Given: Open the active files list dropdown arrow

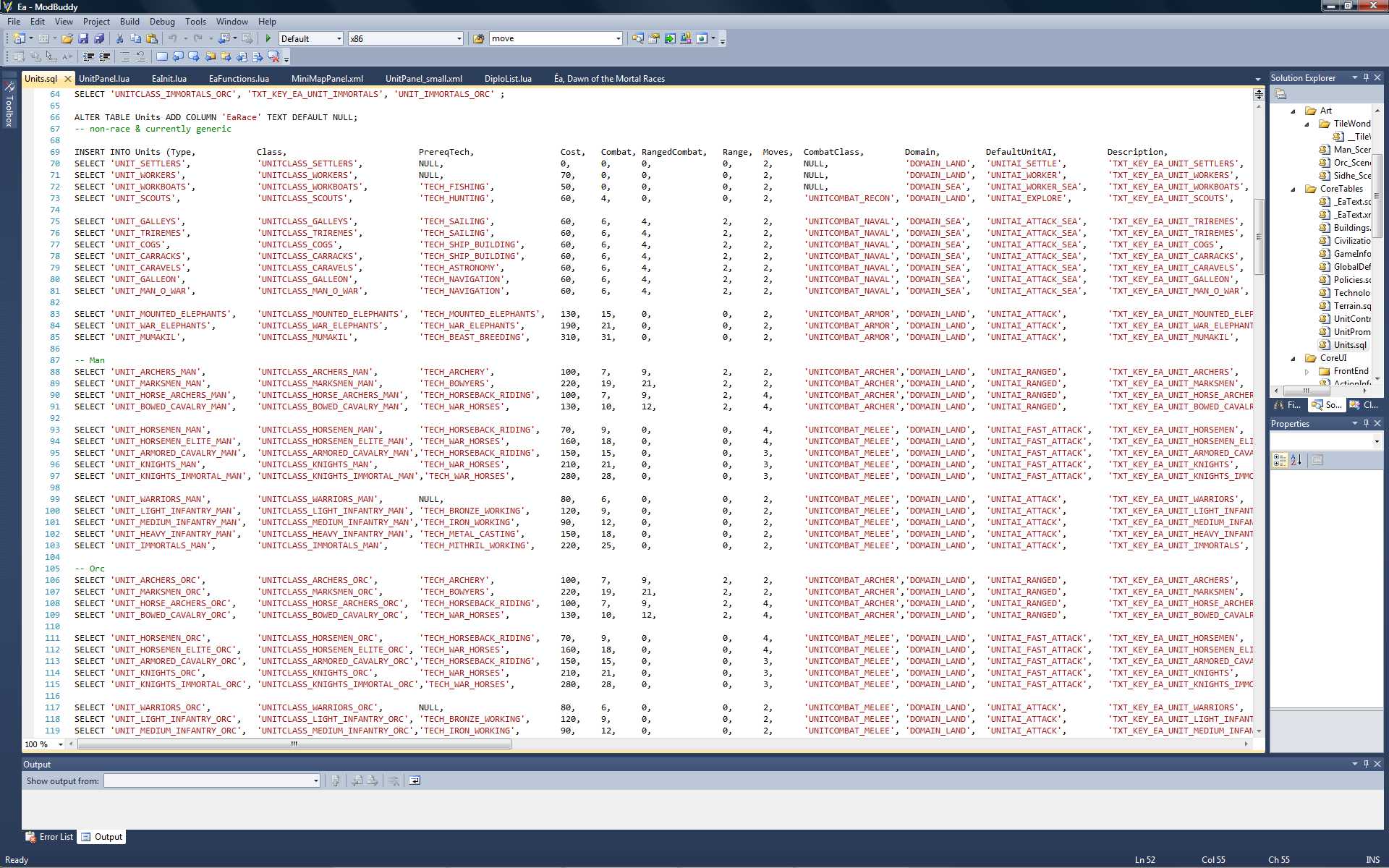Looking at the screenshot, I should (1257, 79).
